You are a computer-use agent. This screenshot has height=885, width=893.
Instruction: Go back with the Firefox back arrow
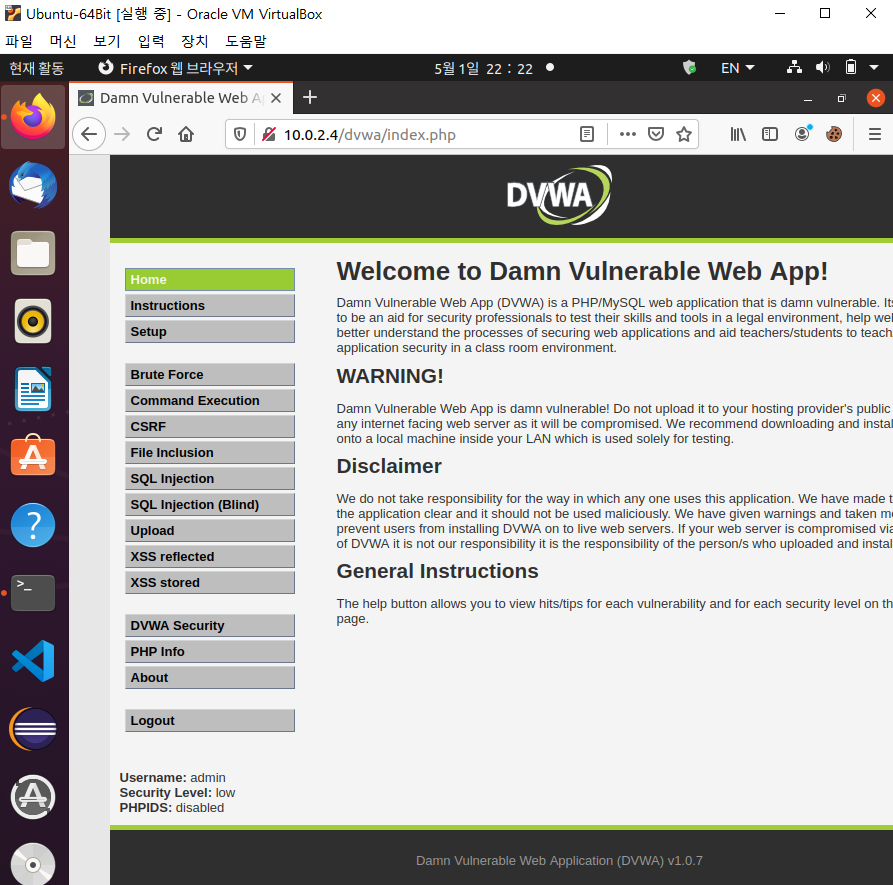click(89, 134)
